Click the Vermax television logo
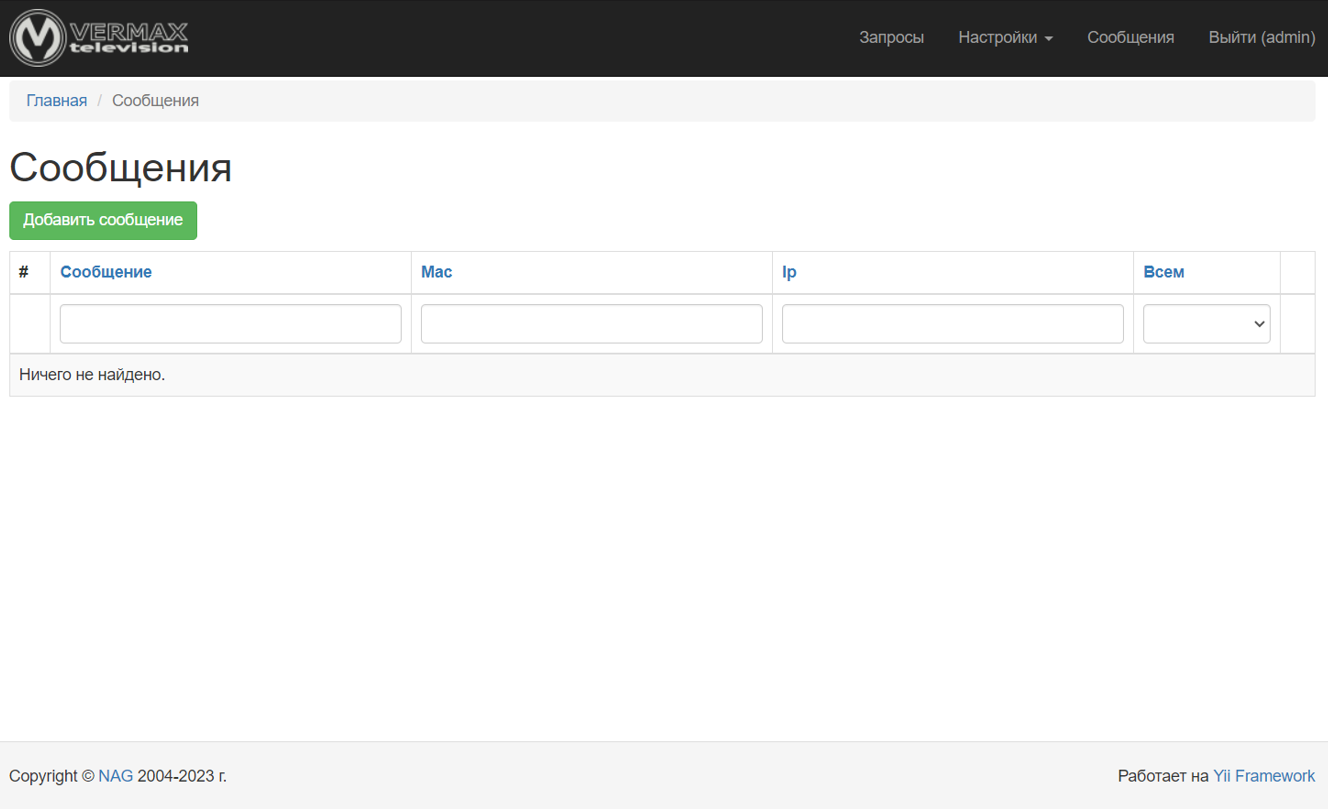The width and height of the screenshot is (1328, 809). click(99, 38)
